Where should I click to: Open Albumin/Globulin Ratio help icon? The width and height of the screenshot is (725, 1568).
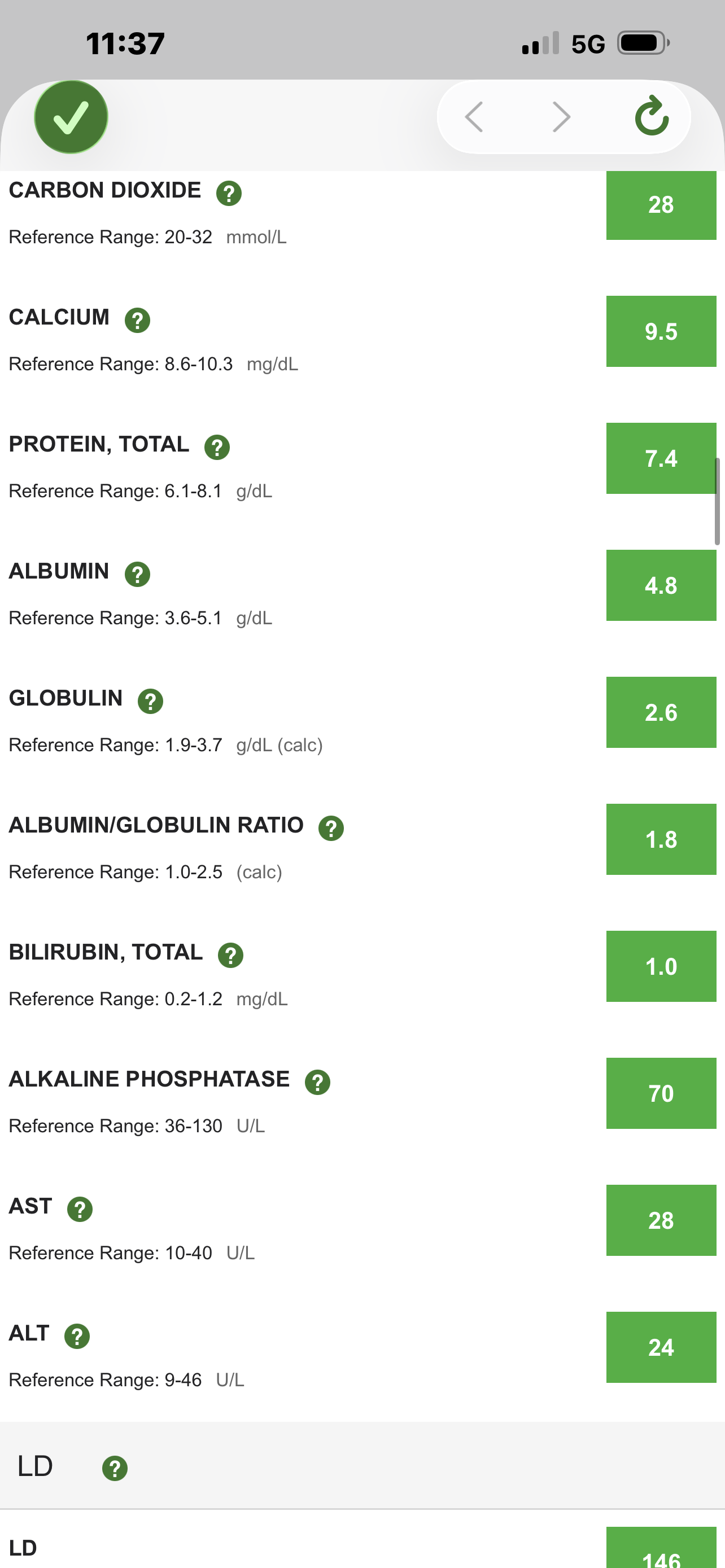[331, 829]
